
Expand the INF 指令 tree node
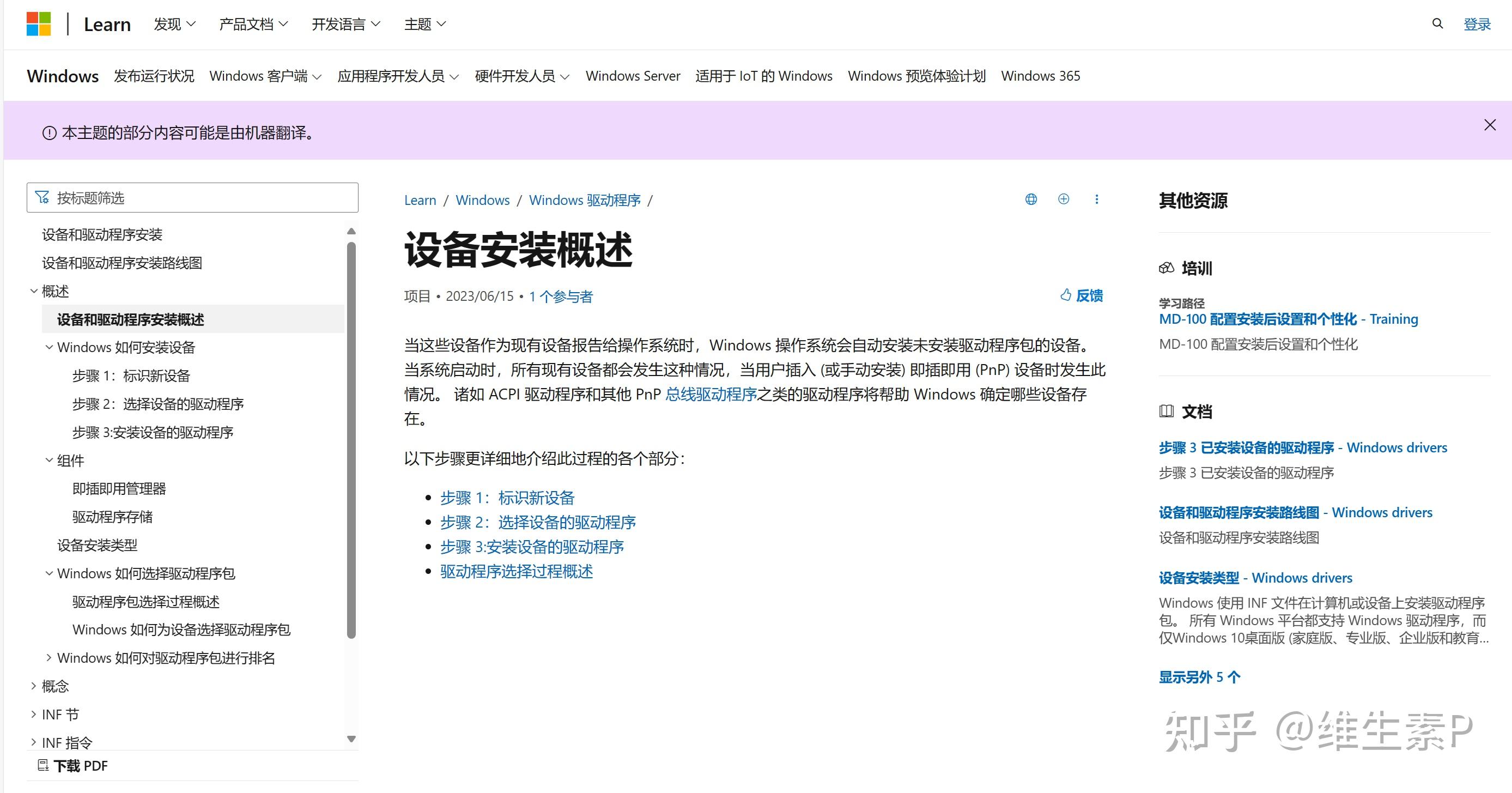click(x=33, y=742)
